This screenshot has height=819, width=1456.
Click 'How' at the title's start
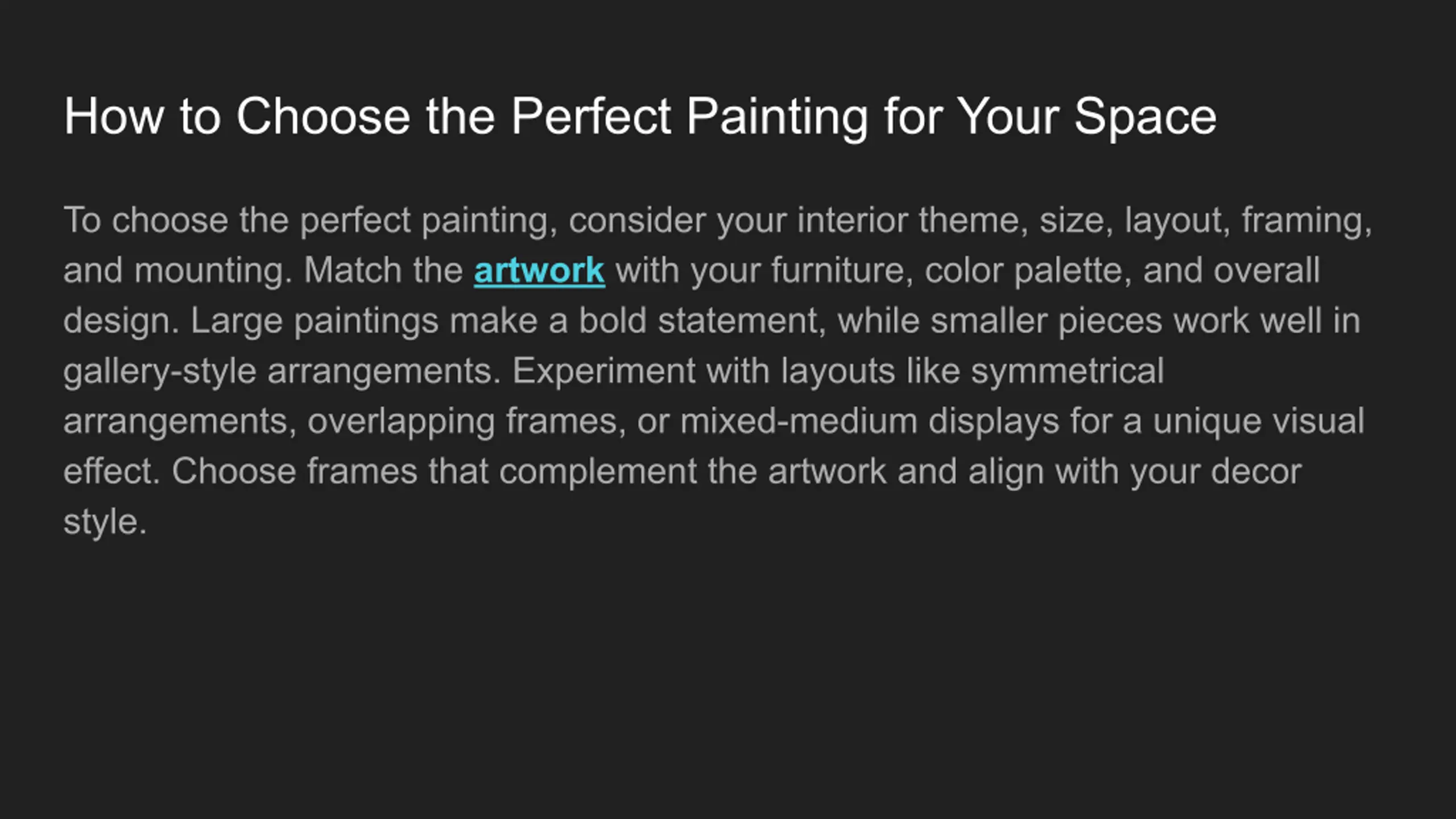click(x=114, y=116)
